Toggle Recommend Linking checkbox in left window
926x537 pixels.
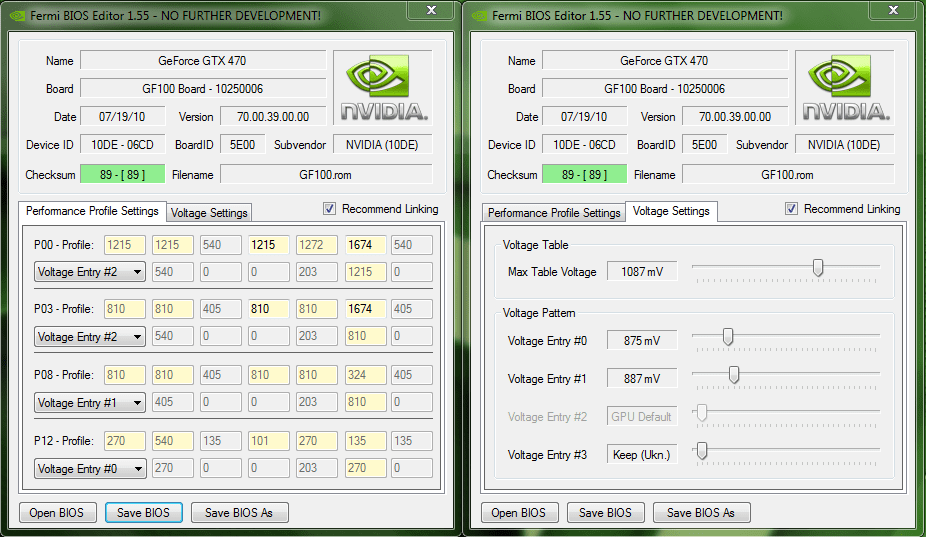[330, 209]
